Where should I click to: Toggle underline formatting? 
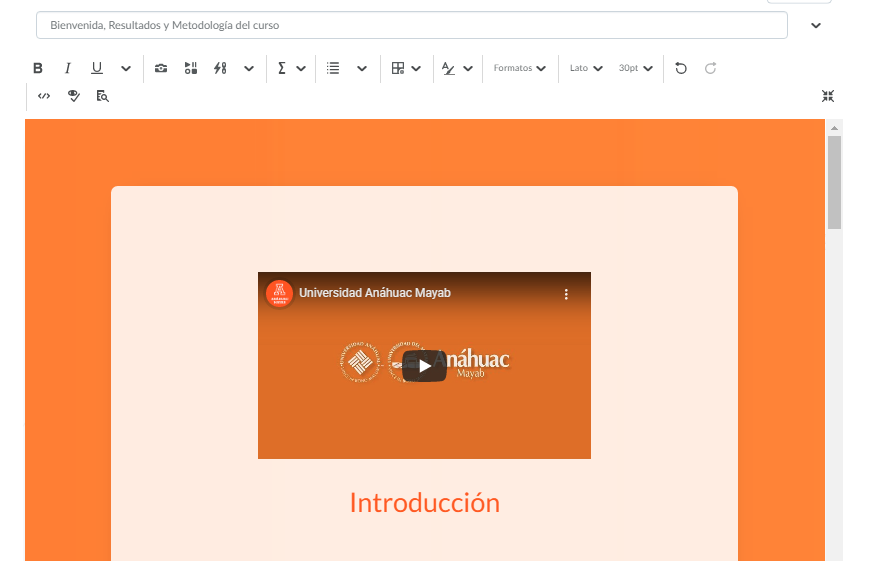click(97, 68)
